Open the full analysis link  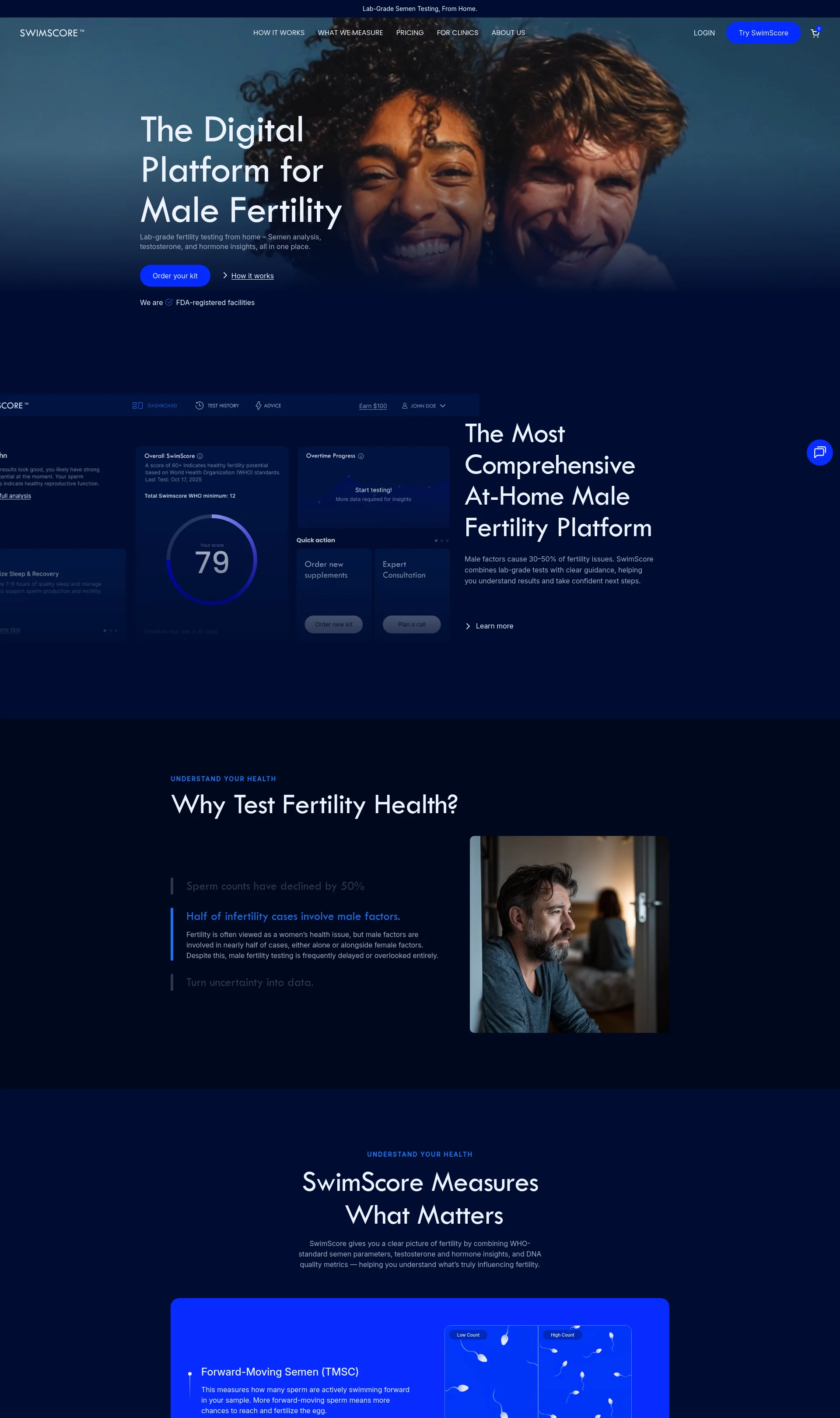[15, 496]
